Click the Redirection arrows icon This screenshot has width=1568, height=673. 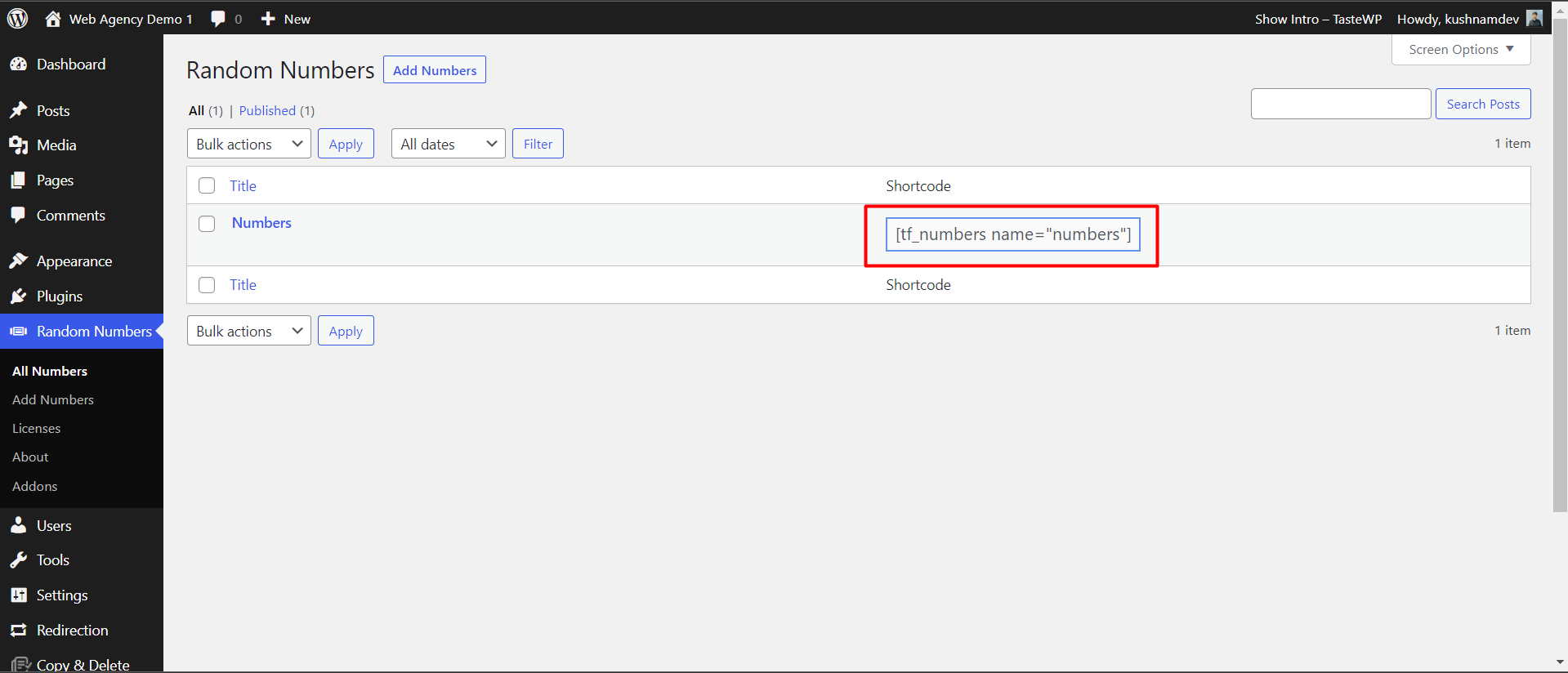(19, 631)
